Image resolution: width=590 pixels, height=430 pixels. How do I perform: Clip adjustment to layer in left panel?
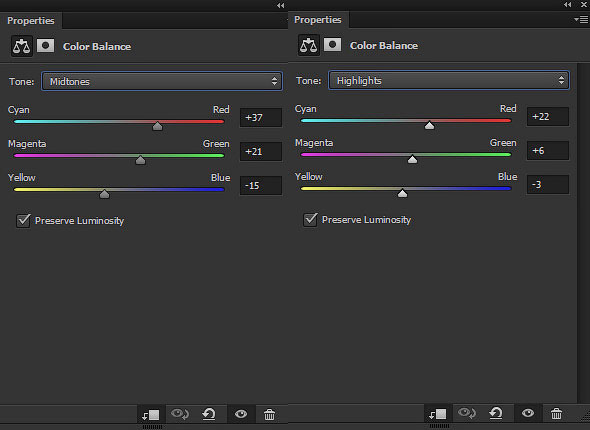(x=151, y=415)
